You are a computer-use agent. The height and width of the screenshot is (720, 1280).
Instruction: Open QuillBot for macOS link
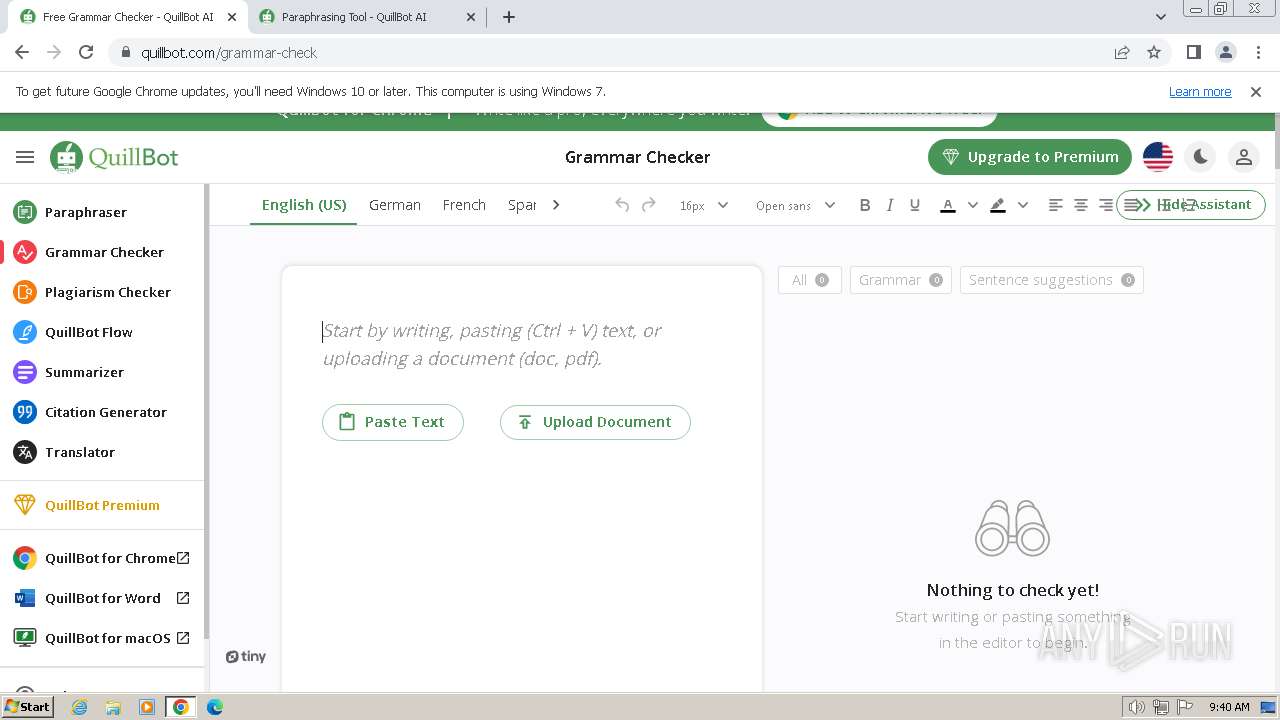click(102, 638)
